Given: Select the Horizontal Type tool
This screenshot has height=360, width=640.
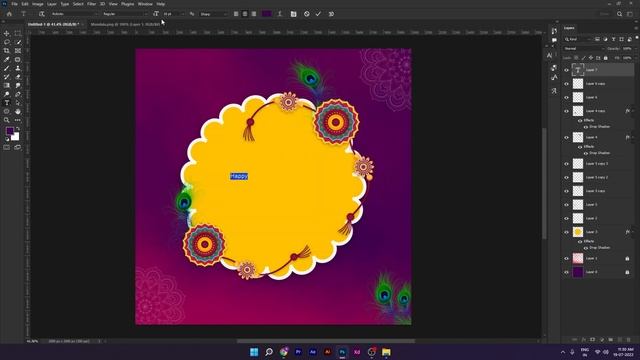Looking at the screenshot, I should coord(7,102).
